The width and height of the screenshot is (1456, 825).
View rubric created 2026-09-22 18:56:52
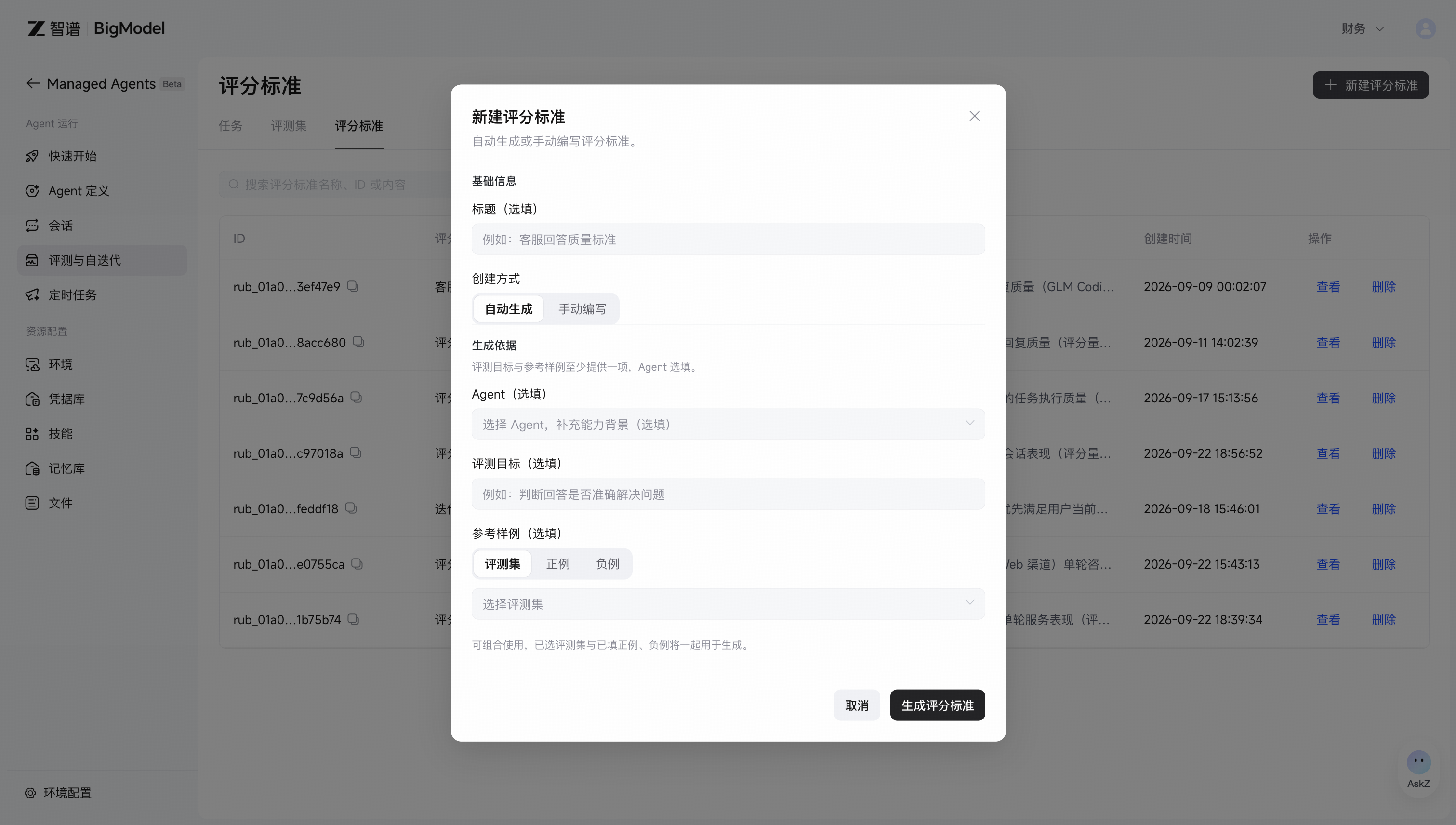pos(1328,453)
